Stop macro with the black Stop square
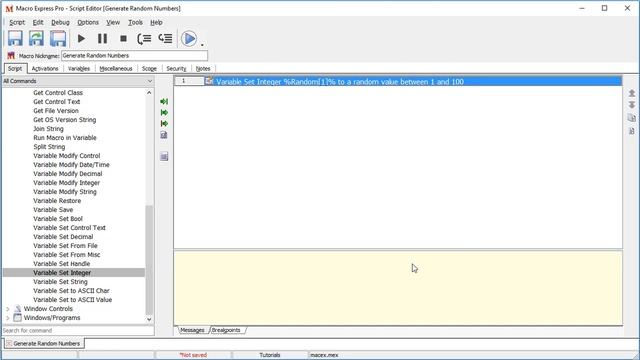 tap(123, 39)
